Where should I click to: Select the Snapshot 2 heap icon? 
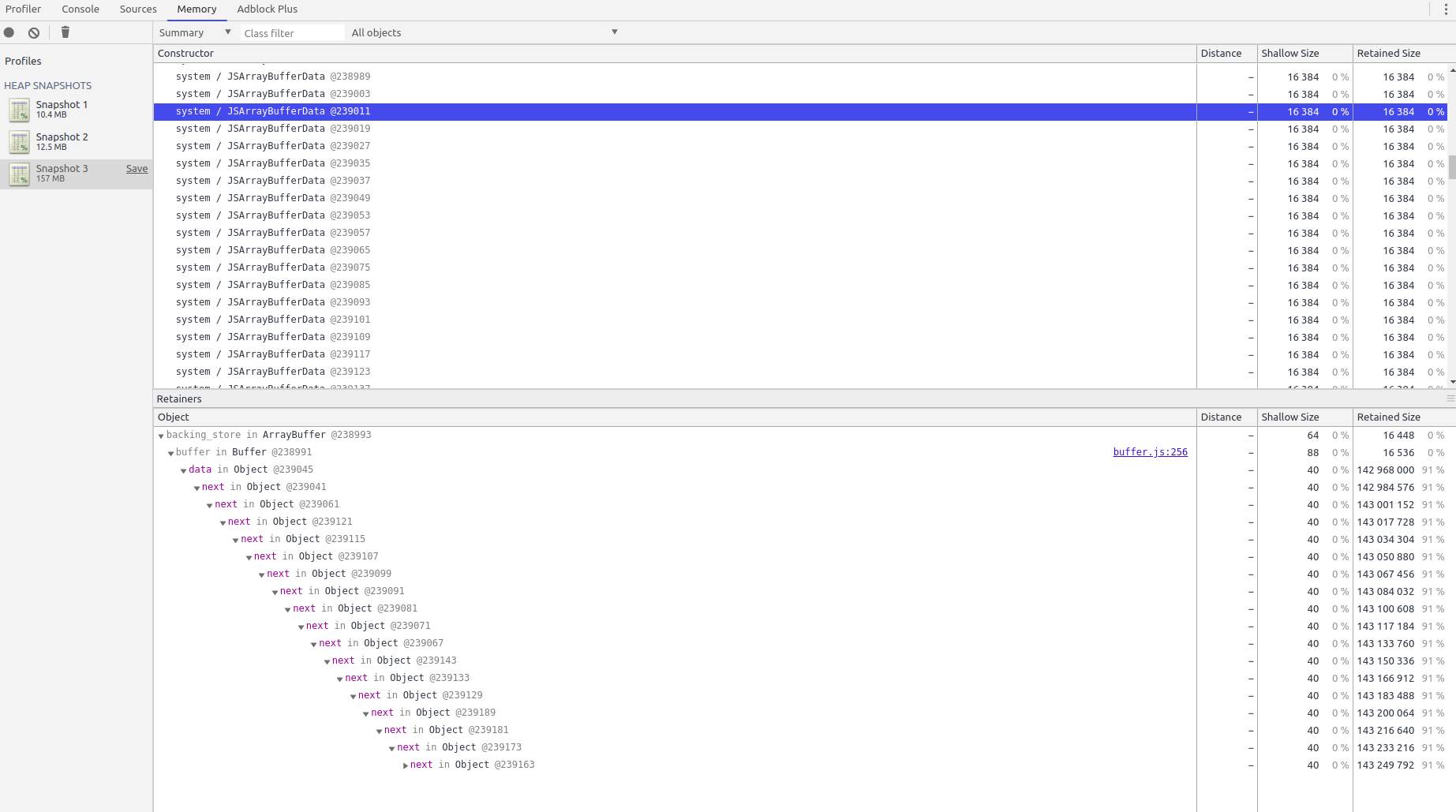tap(19, 142)
